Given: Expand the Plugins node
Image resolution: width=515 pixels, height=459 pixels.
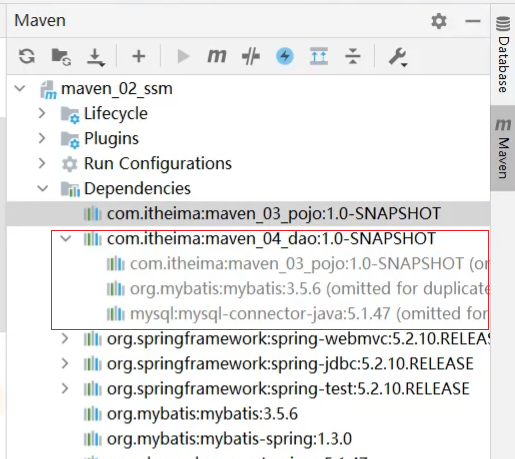Looking at the screenshot, I should click(x=42, y=138).
